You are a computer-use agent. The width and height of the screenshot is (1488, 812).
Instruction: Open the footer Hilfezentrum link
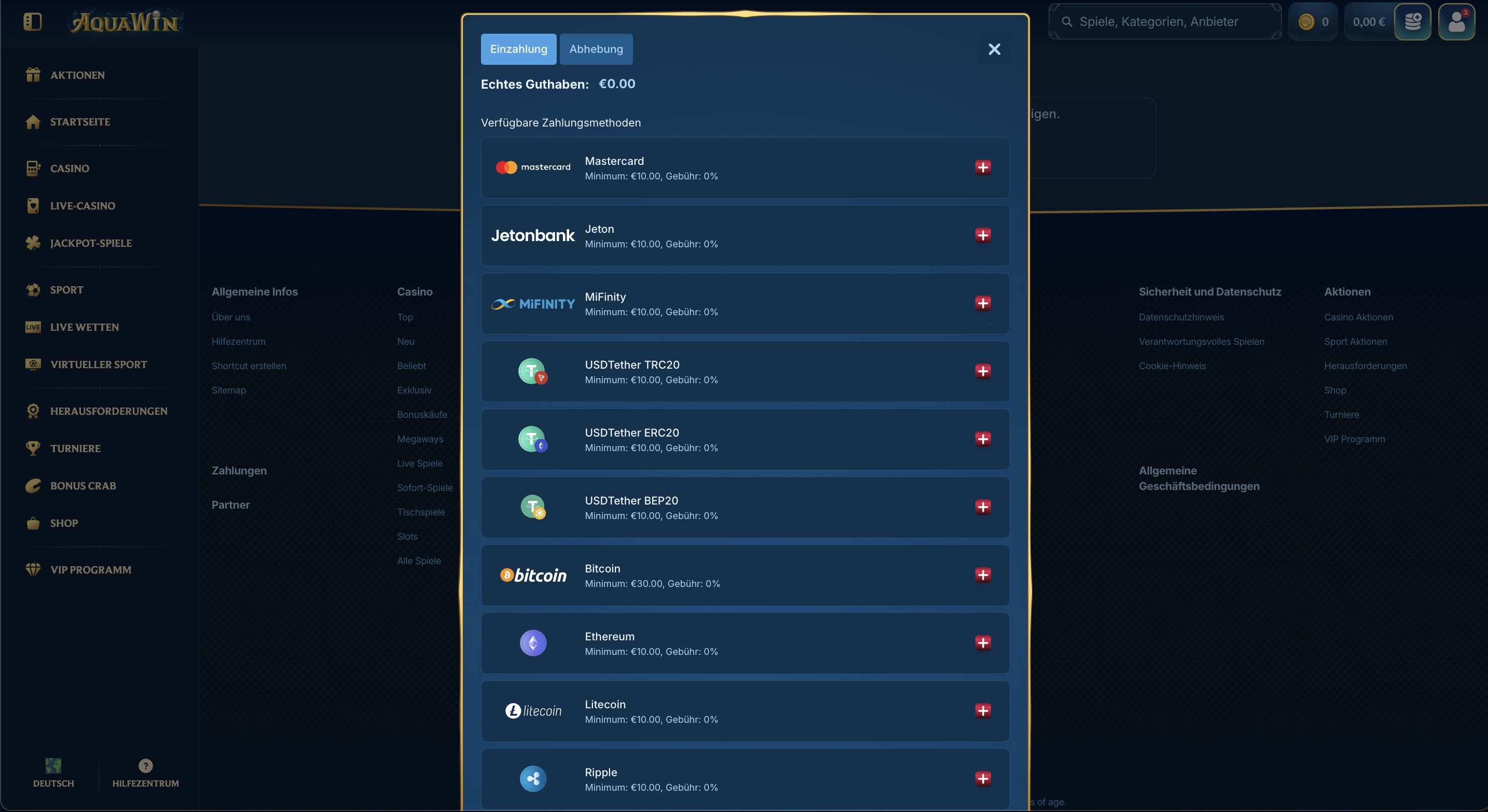click(239, 342)
